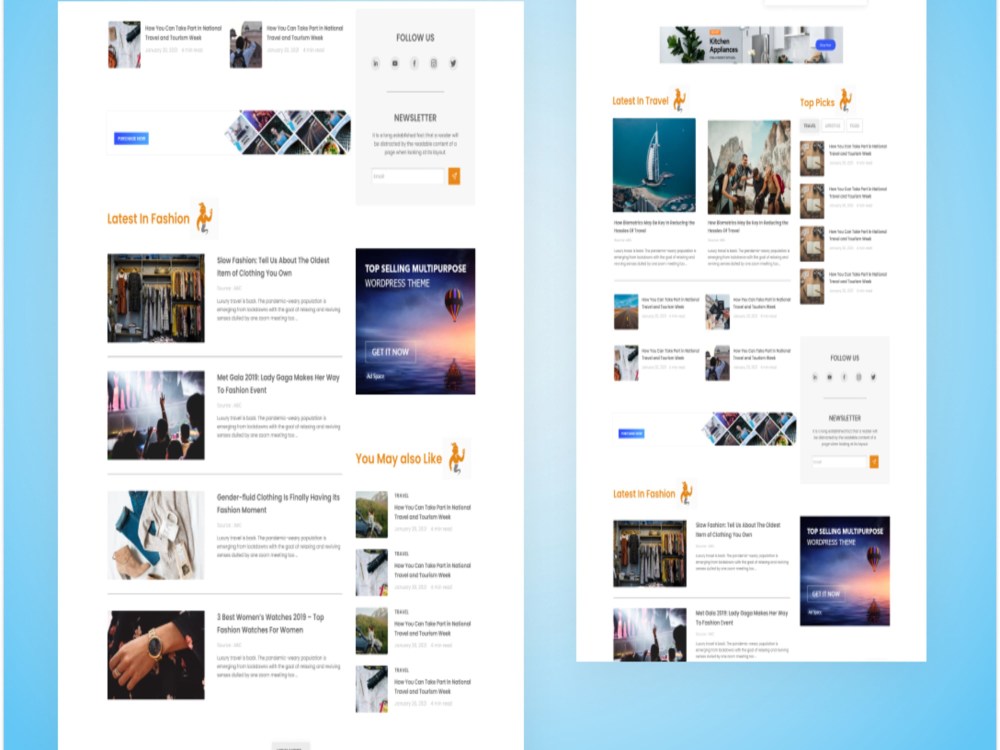Click You May also Like heading
Viewport: 1000px width, 750px height.
point(399,459)
